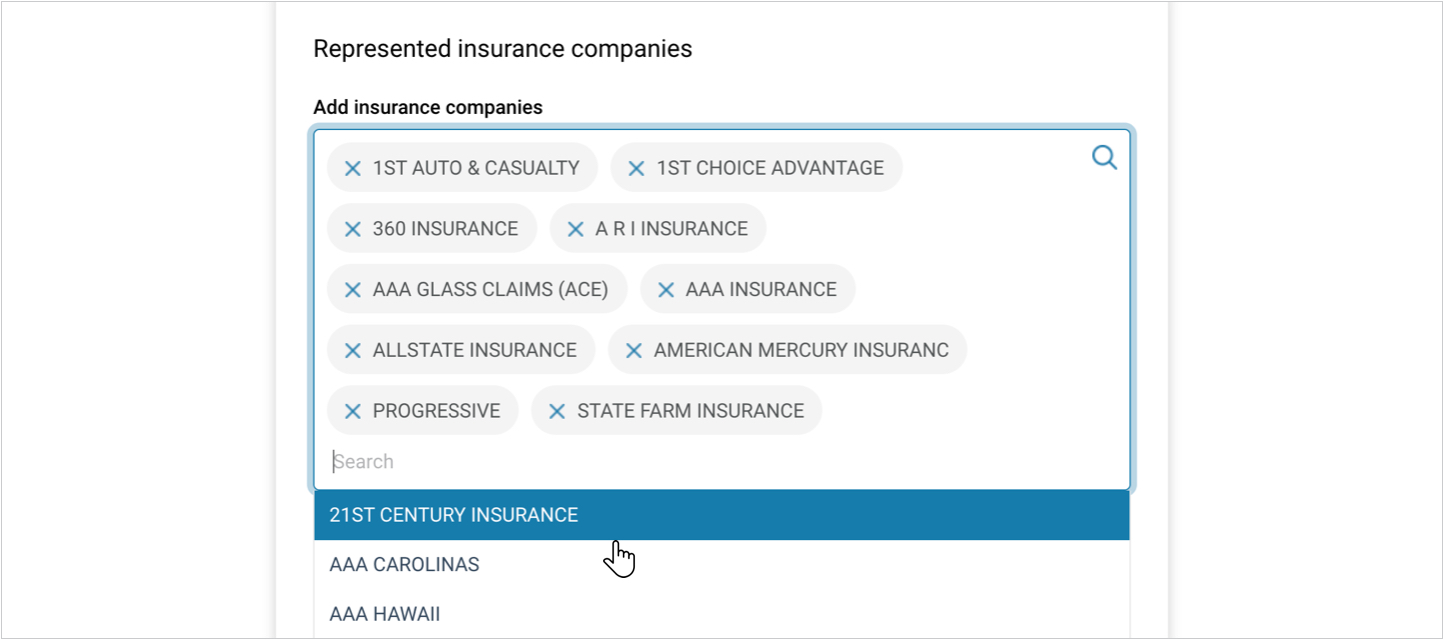Choose AAA CAROLINAS option

(x=404, y=565)
